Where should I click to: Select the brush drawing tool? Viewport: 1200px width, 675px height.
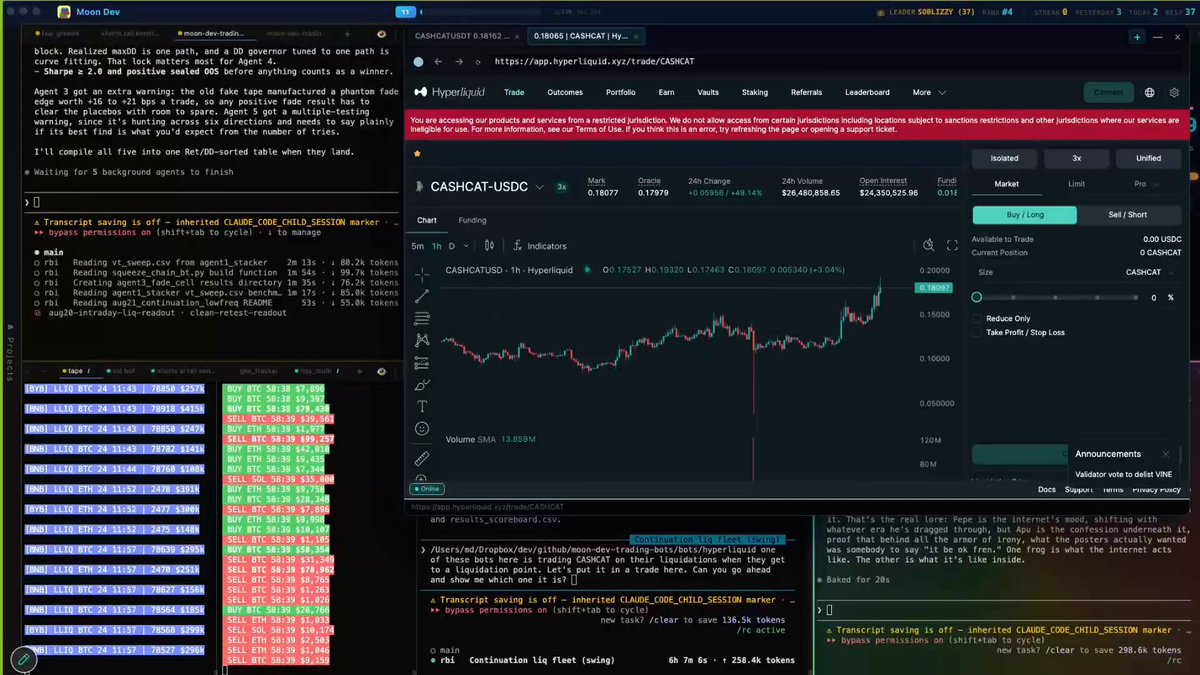click(422, 384)
